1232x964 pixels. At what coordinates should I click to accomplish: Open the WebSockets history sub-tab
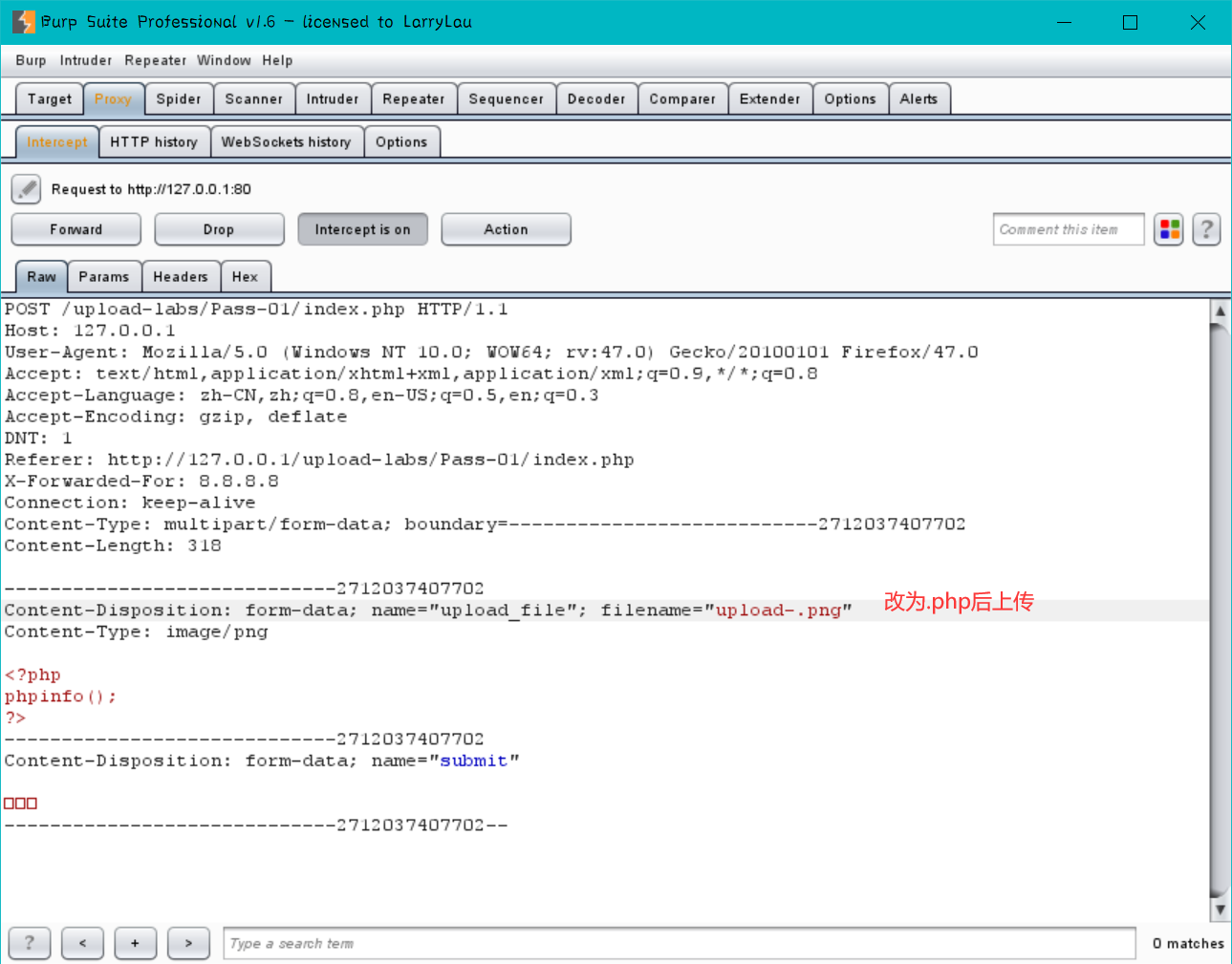click(x=287, y=142)
